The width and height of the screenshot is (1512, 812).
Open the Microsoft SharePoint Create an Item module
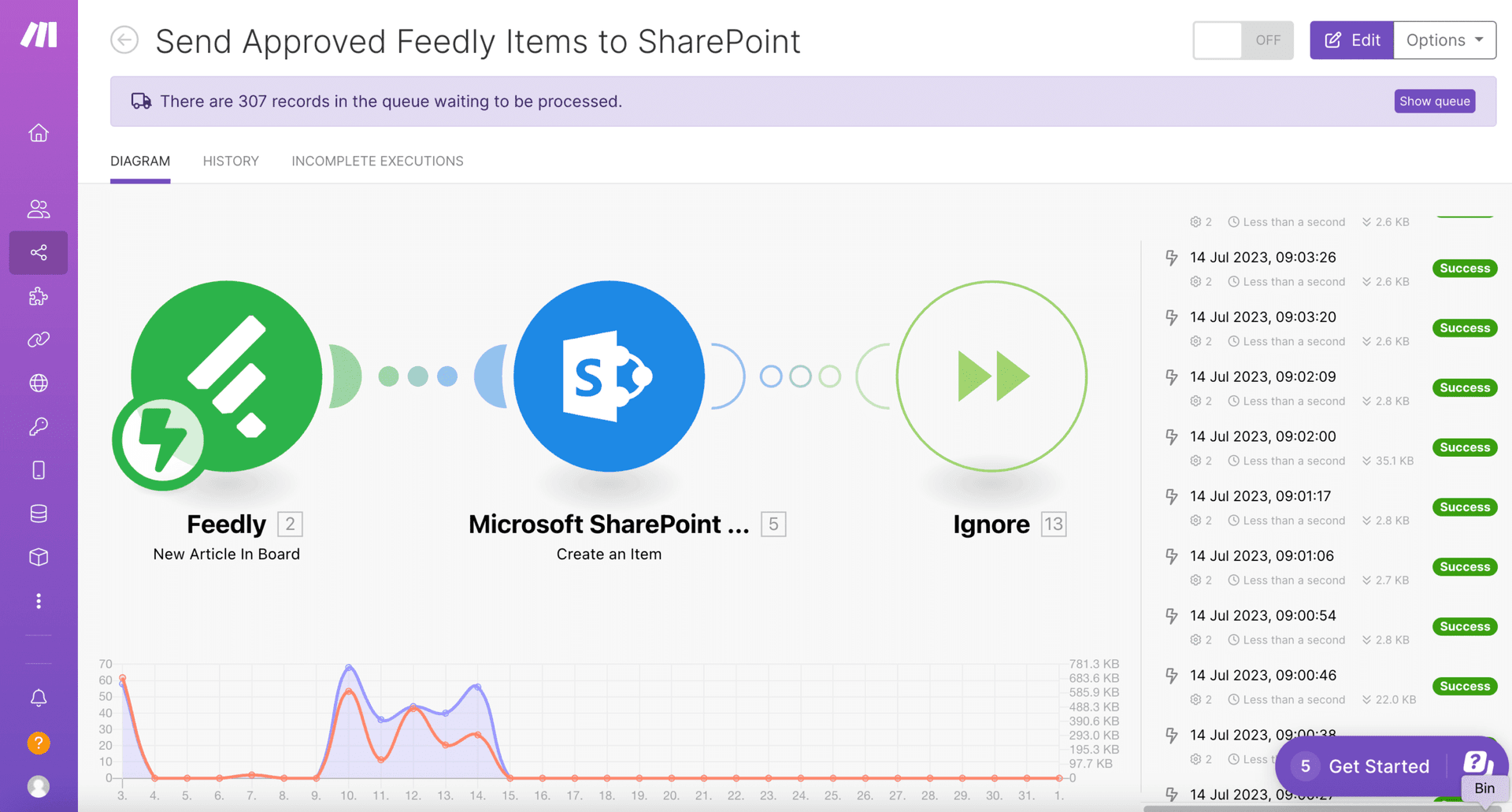coord(609,376)
